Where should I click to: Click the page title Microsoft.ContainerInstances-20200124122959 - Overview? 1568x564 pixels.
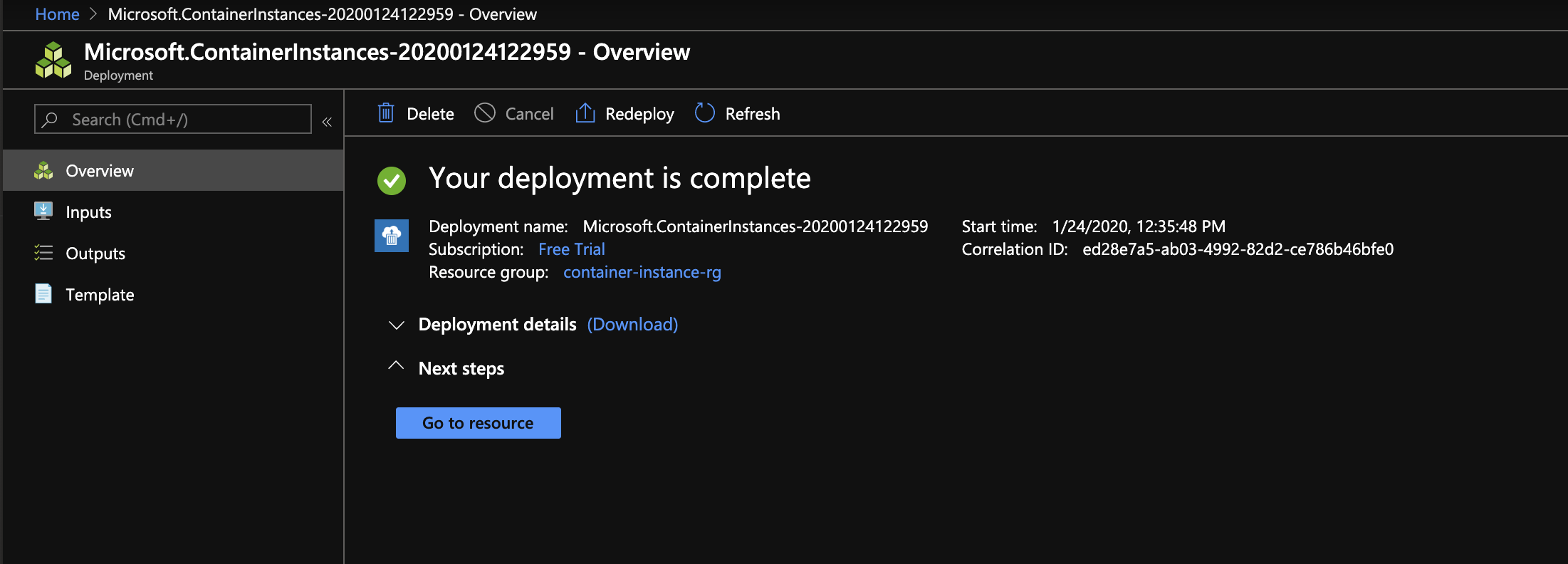click(x=387, y=52)
